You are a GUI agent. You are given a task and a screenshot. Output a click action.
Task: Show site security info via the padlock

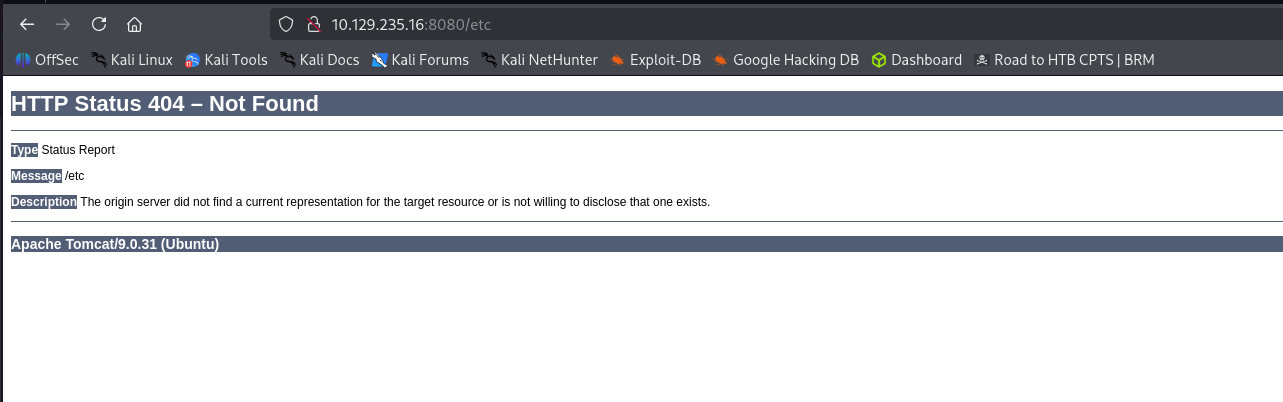[x=312, y=24]
